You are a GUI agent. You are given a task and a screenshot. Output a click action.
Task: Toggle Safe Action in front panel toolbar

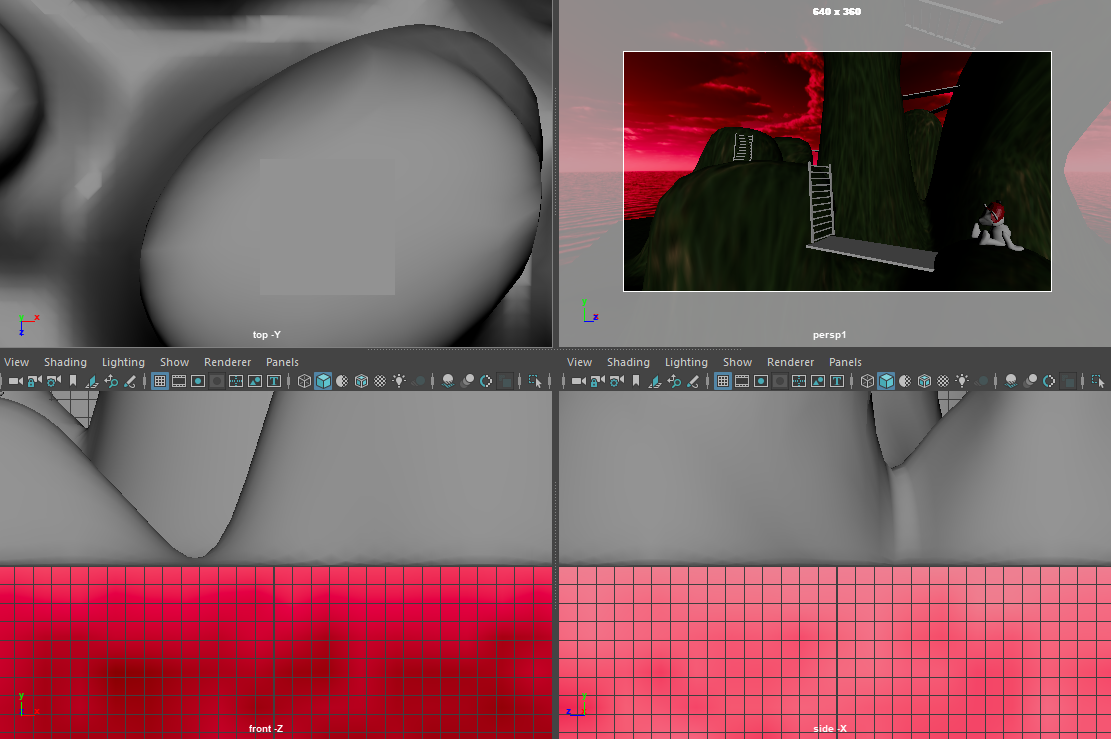(255, 381)
